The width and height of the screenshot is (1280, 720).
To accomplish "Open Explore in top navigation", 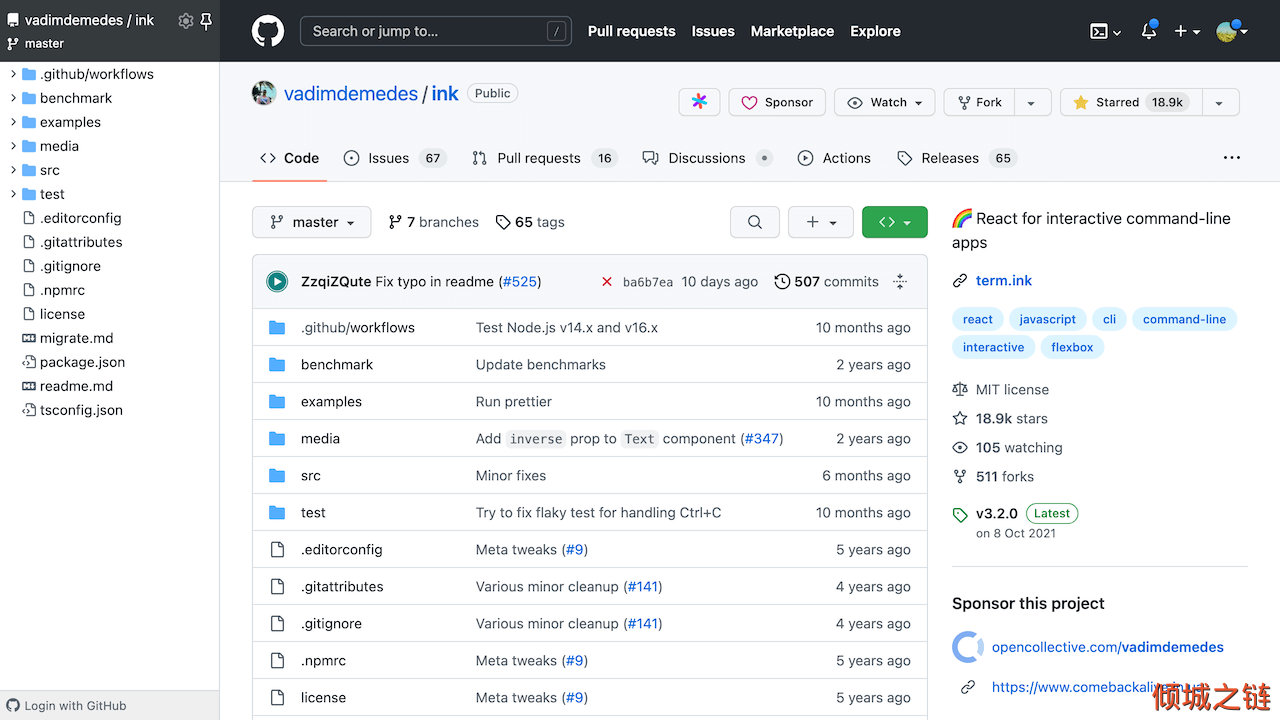I will (875, 31).
